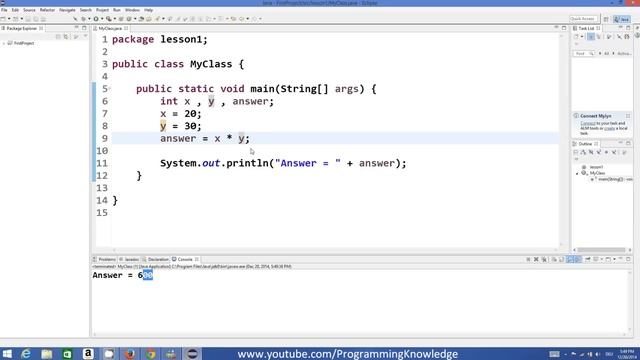
Task: Click the Quick Access search field
Action: coord(583,19)
